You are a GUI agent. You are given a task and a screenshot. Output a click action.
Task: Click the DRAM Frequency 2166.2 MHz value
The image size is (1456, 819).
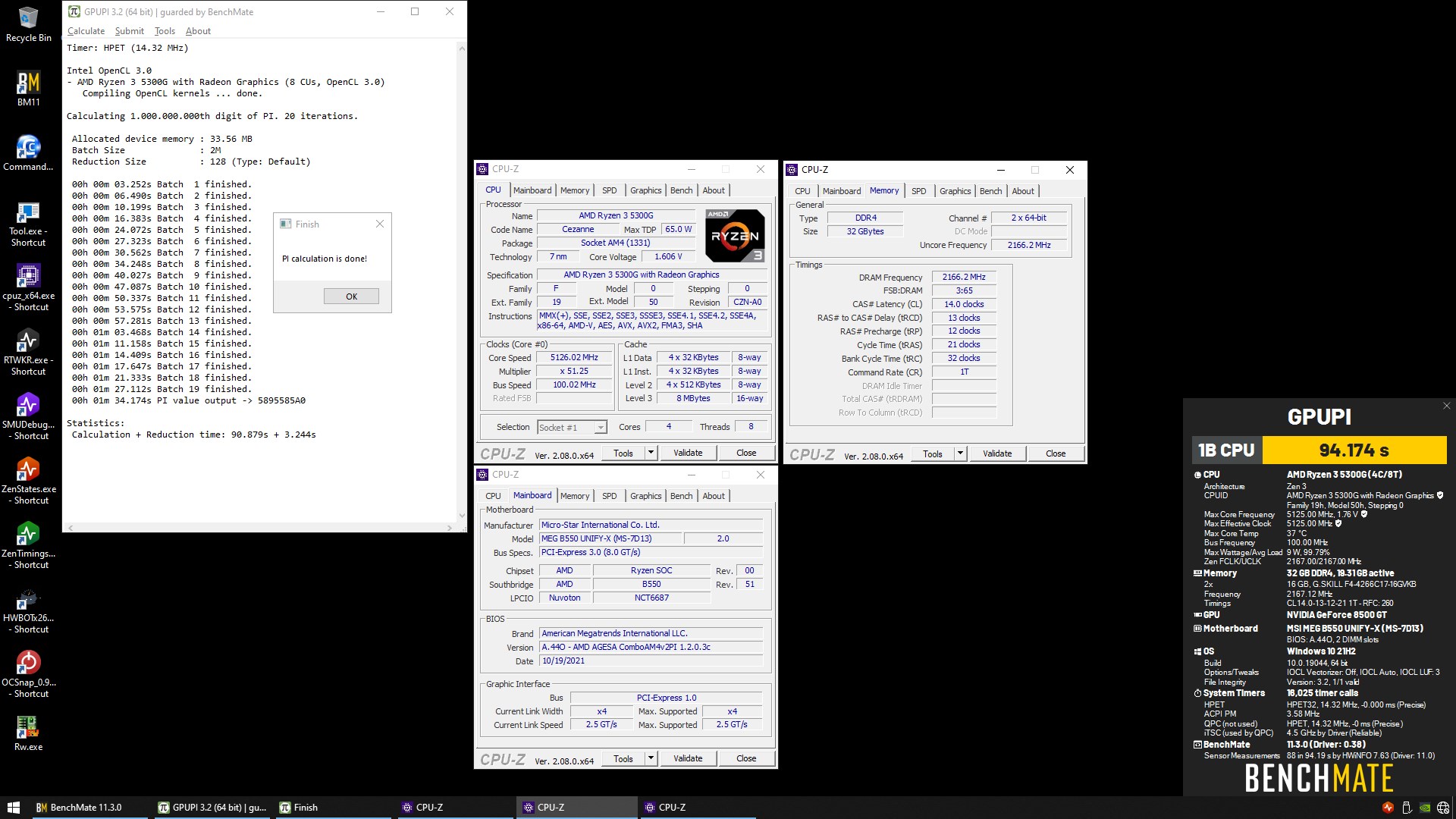point(964,277)
